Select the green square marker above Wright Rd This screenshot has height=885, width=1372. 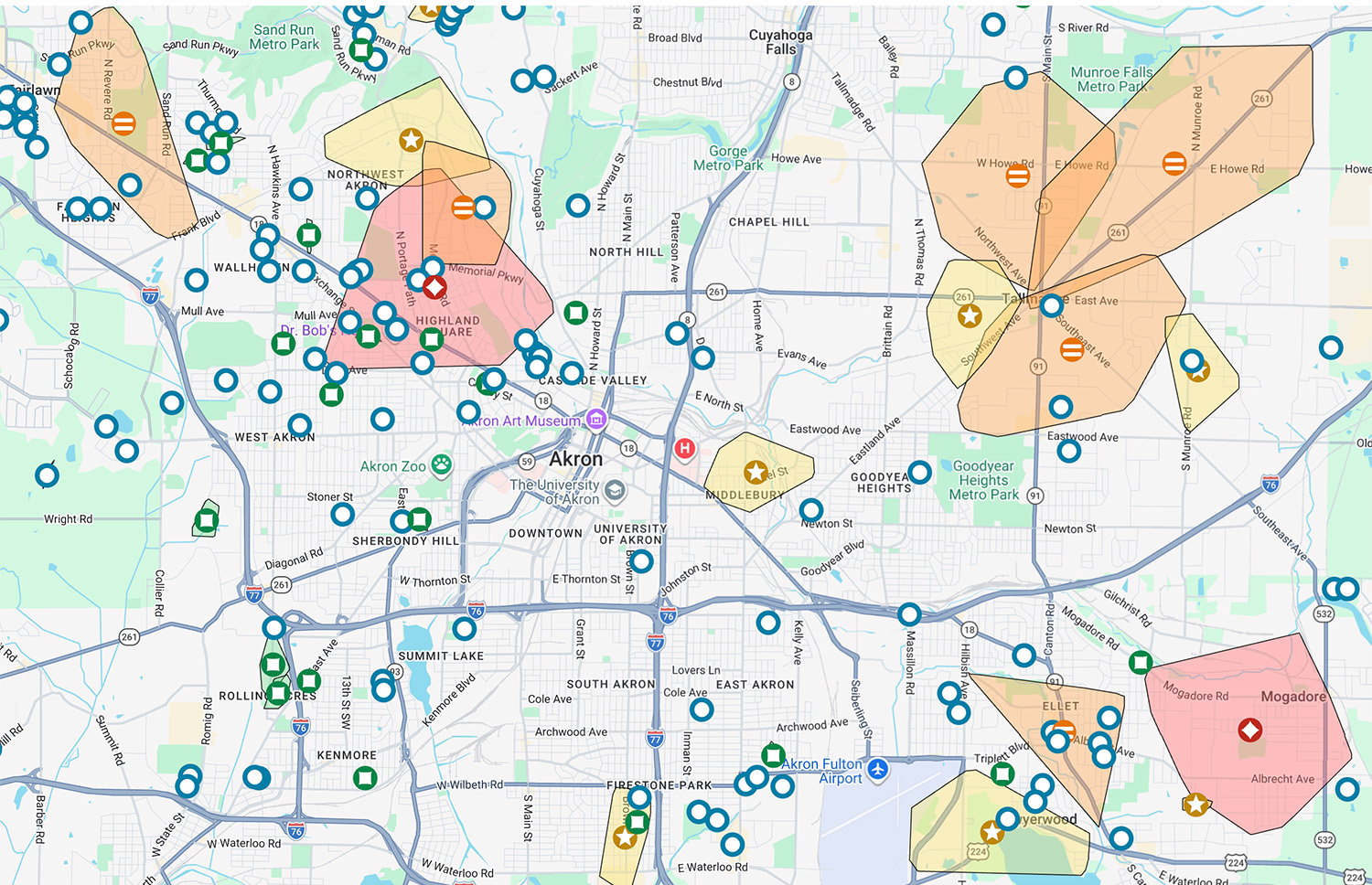pyautogui.click(x=207, y=521)
